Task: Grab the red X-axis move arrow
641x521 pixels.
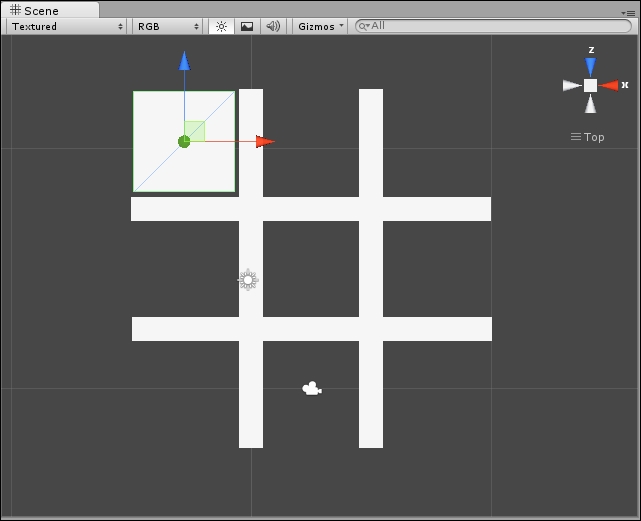Action: [x=265, y=141]
